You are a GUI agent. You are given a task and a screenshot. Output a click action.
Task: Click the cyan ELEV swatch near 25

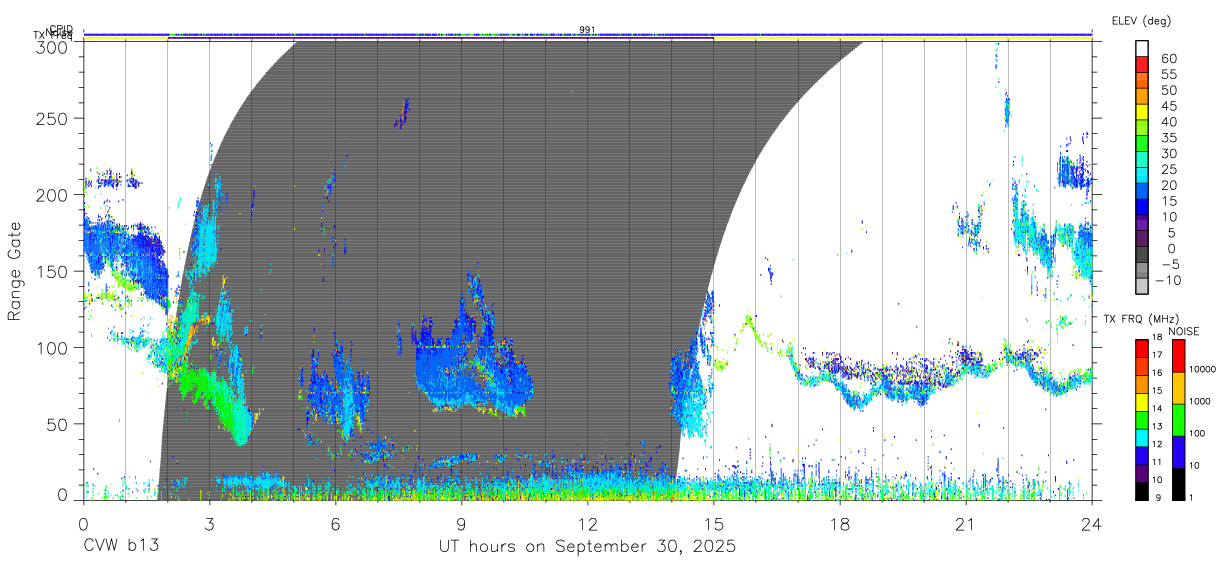tap(1143, 174)
